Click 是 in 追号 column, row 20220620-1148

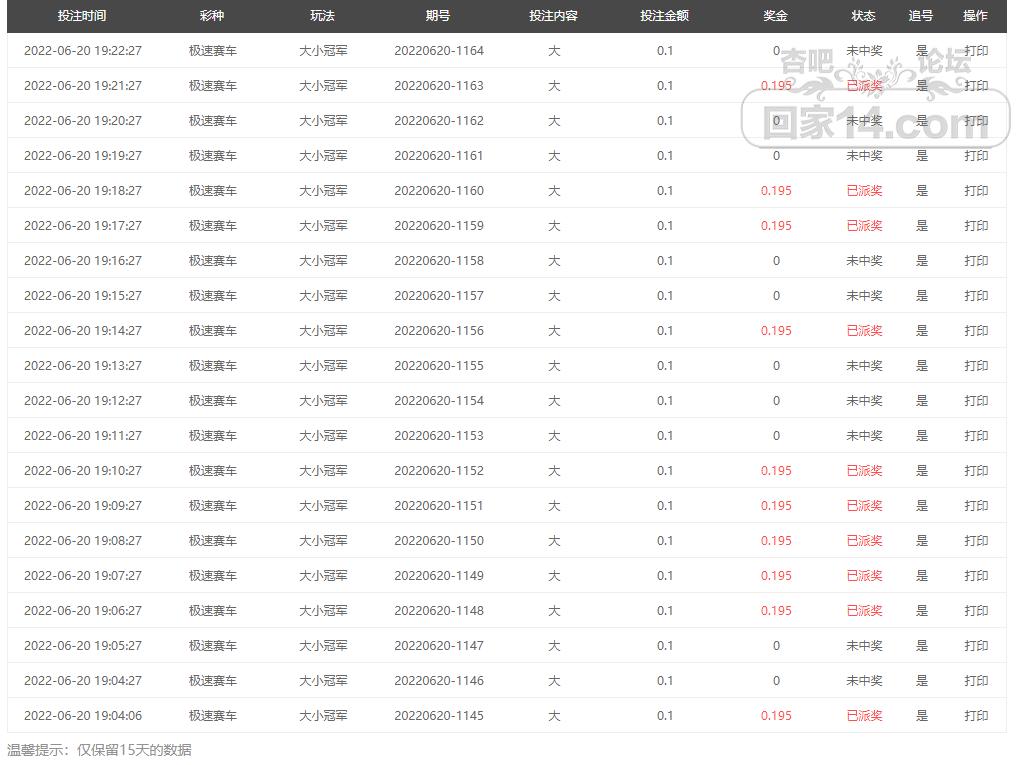(x=921, y=610)
